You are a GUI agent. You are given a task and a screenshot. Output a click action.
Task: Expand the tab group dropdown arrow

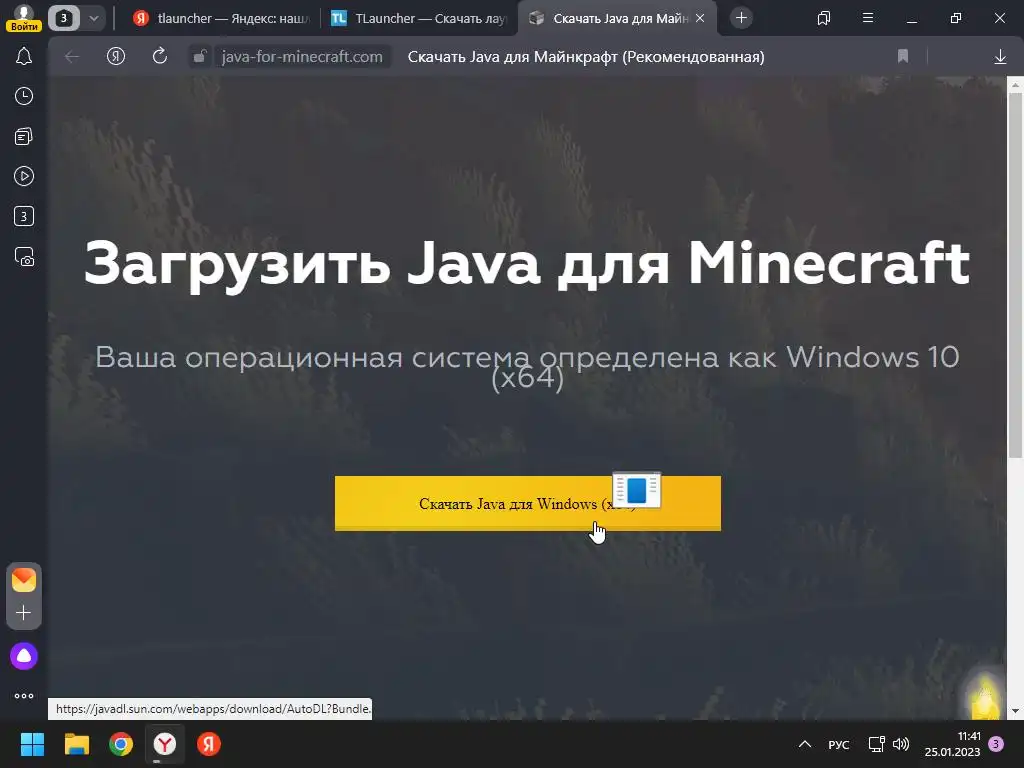(93, 18)
